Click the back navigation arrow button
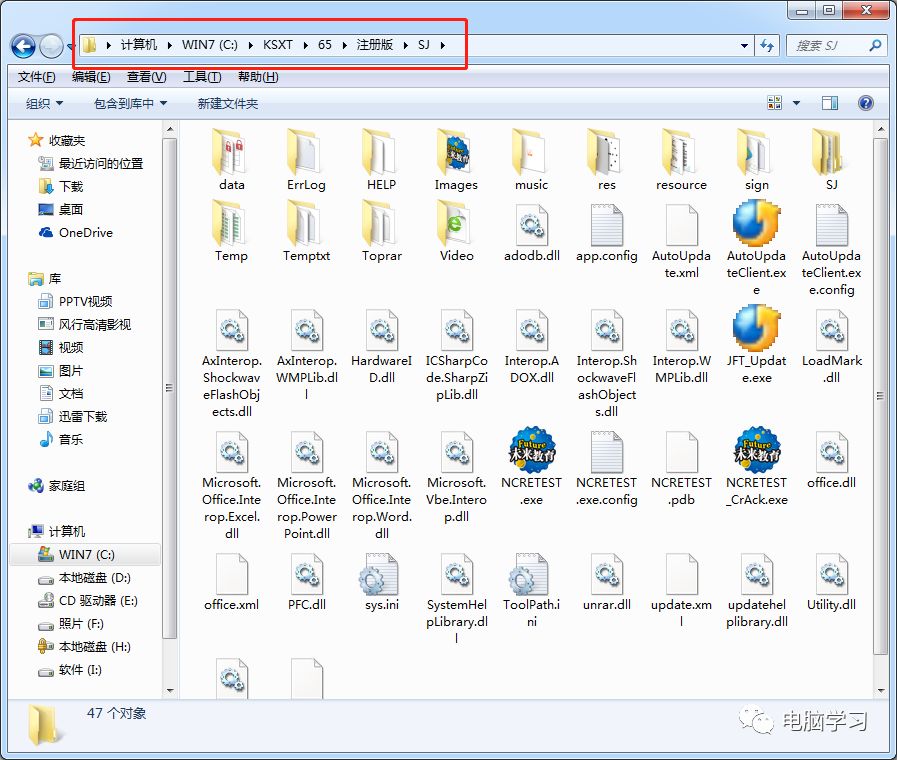The height and width of the screenshot is (760, 897). coord(23,45)
